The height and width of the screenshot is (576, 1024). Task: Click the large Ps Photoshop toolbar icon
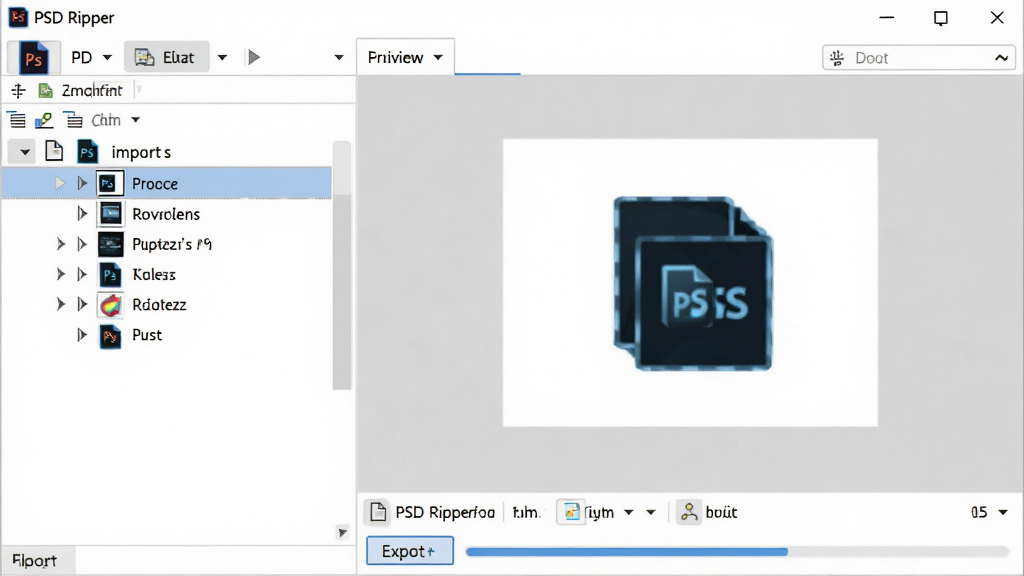(x=33, y=57)
